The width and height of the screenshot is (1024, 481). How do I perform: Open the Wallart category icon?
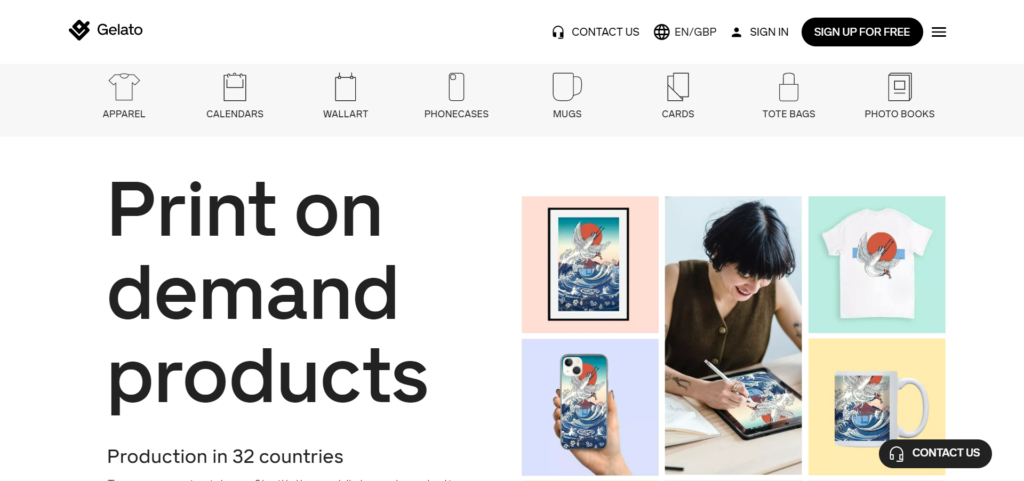(x=345, y=87)
